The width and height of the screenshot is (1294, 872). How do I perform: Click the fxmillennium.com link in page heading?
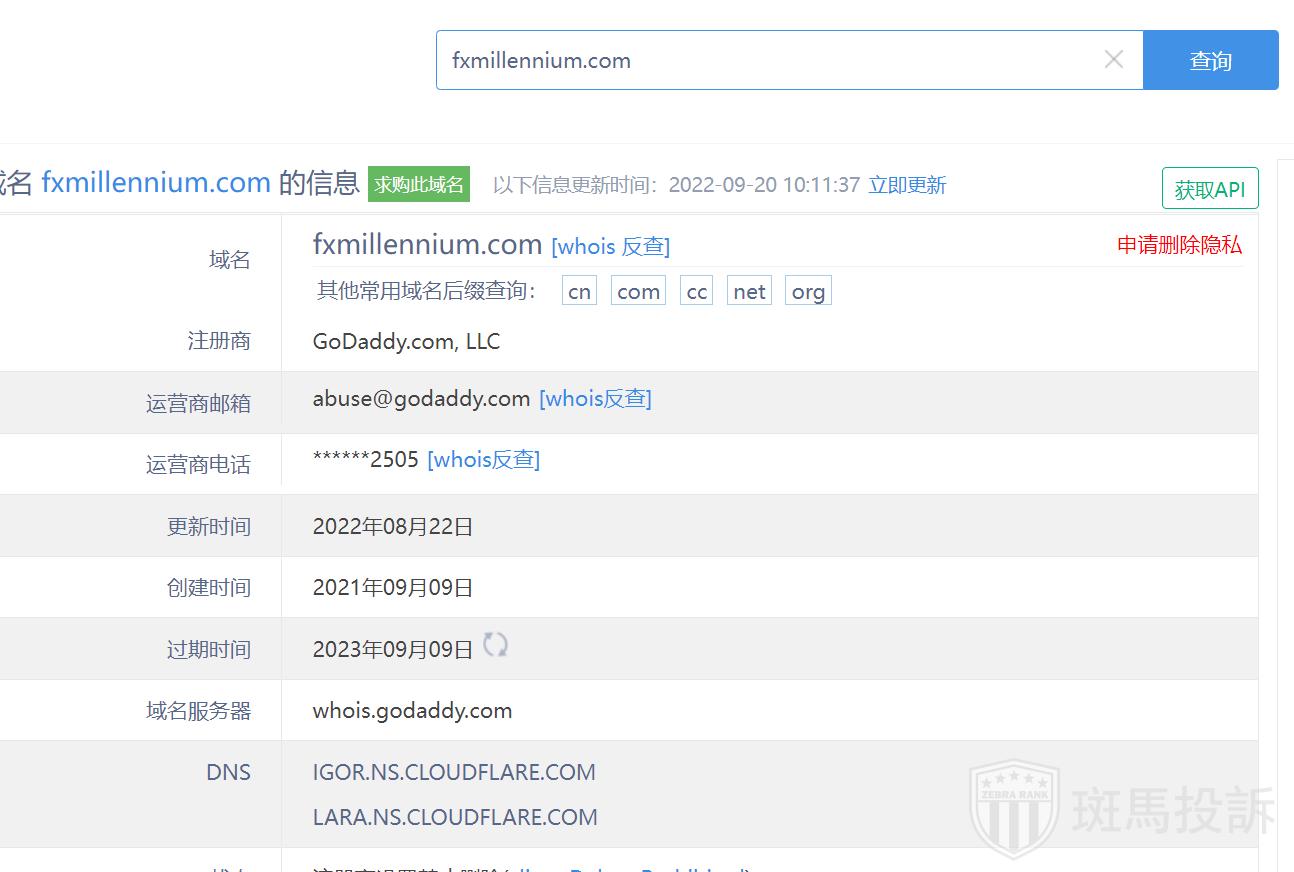coord(156,183)
